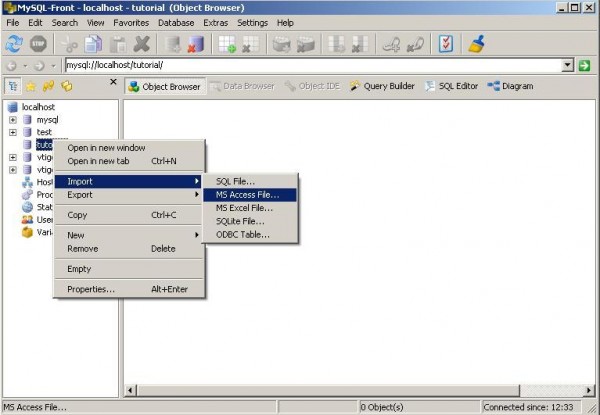Viewport: 600px width, 415px height.
Task: Expand the test database node
Action: pos(13,132)
